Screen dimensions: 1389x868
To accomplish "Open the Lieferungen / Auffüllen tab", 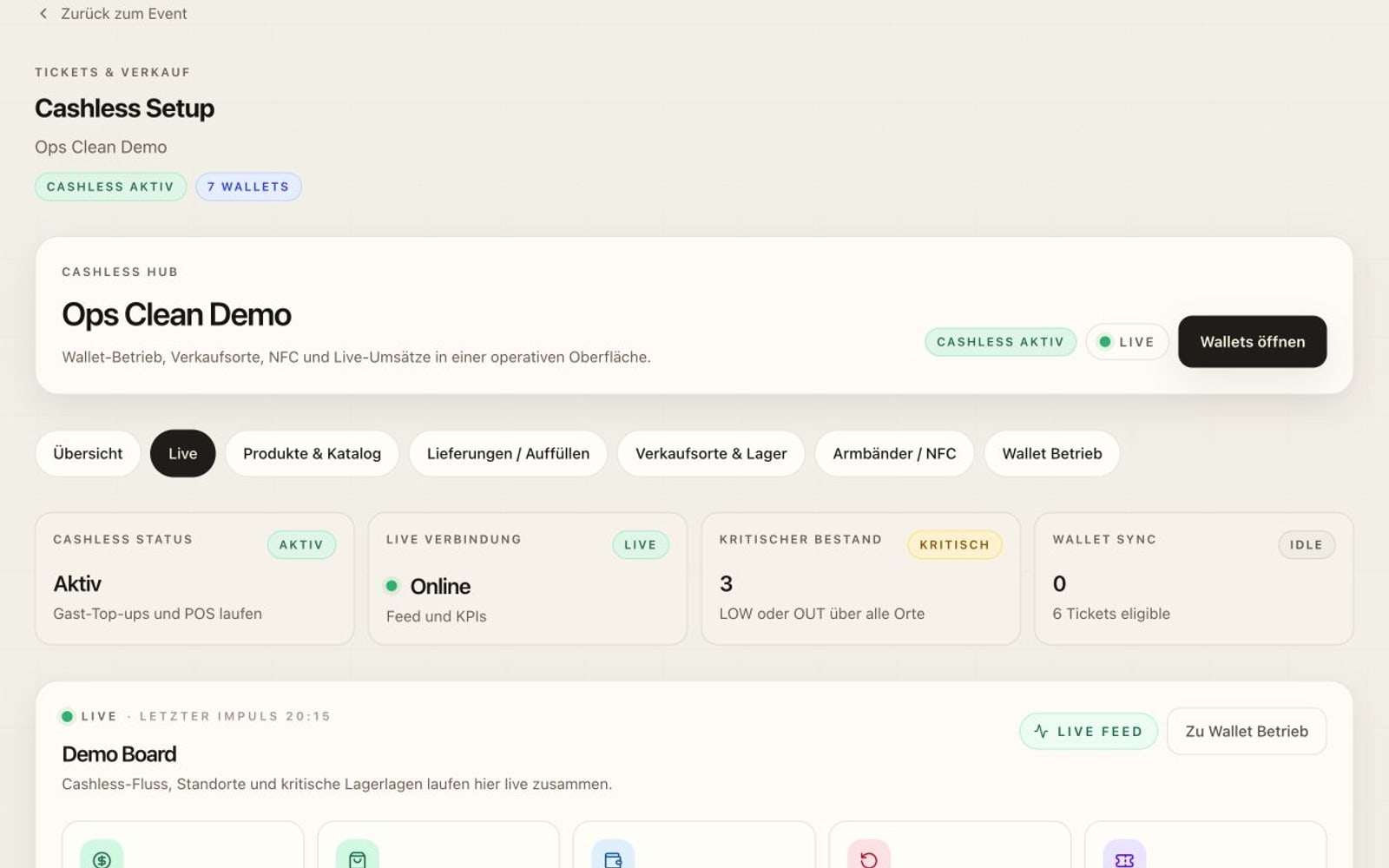I will 508,453.
